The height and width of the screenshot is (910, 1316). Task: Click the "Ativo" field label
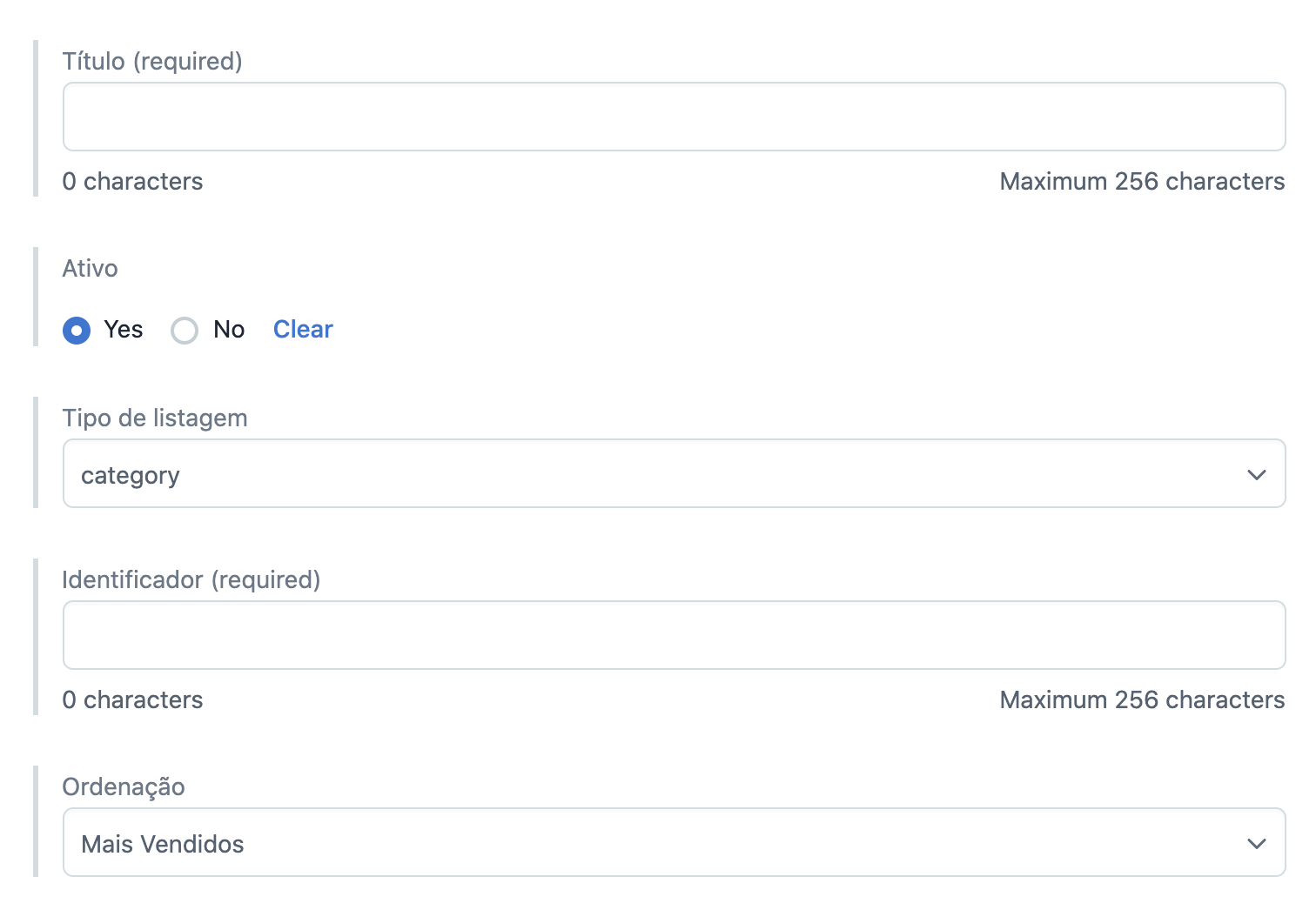[x=90, y=269]
